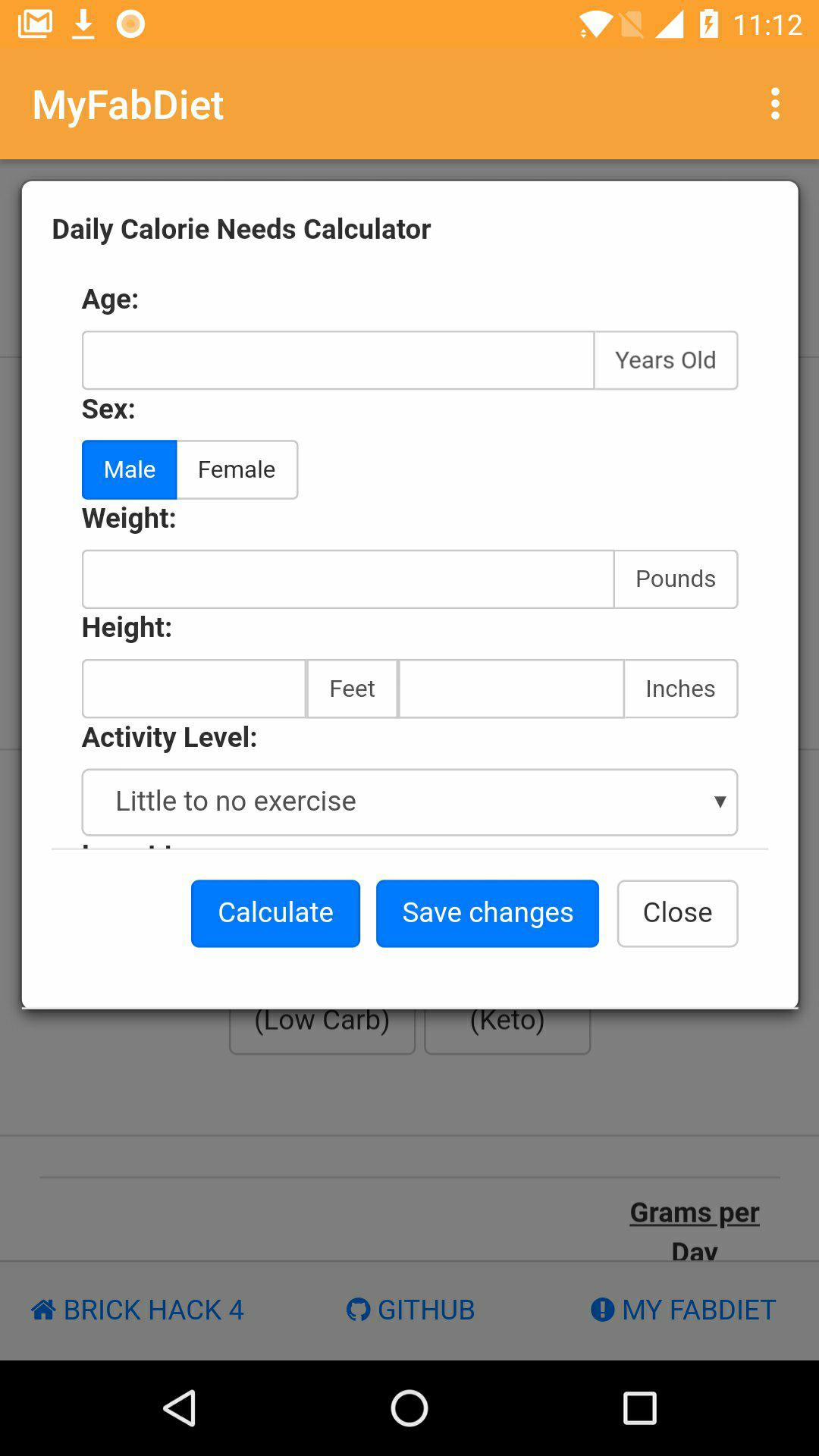Tap the download notification icon
Viewport: 819px width, 1456px height.
83,24
